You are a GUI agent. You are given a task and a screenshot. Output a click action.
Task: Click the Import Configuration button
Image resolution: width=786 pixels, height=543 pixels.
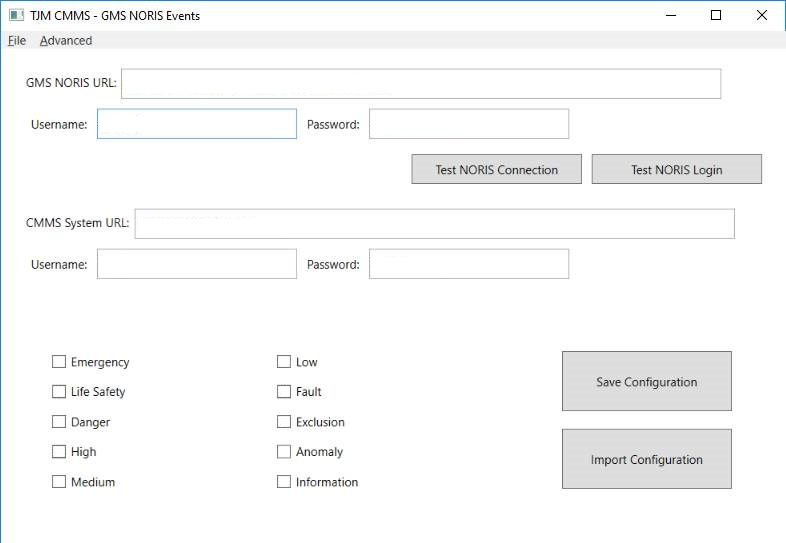[646, 459]
